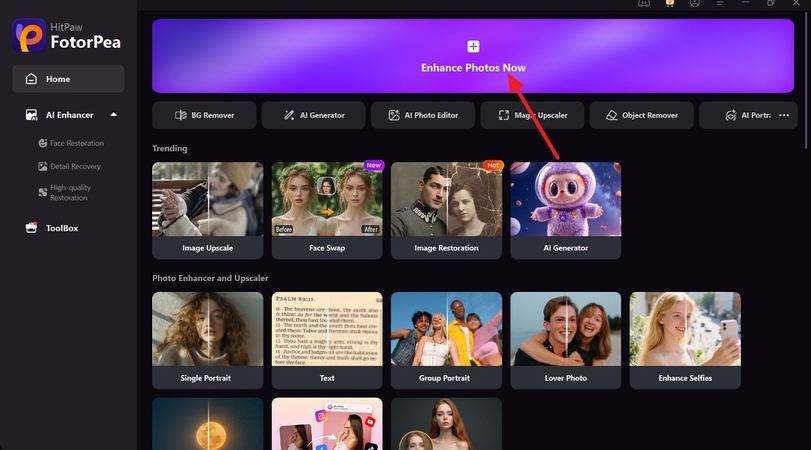
Task: Click the Magic Upscaler frame icon
Action: tap(504, 115)
